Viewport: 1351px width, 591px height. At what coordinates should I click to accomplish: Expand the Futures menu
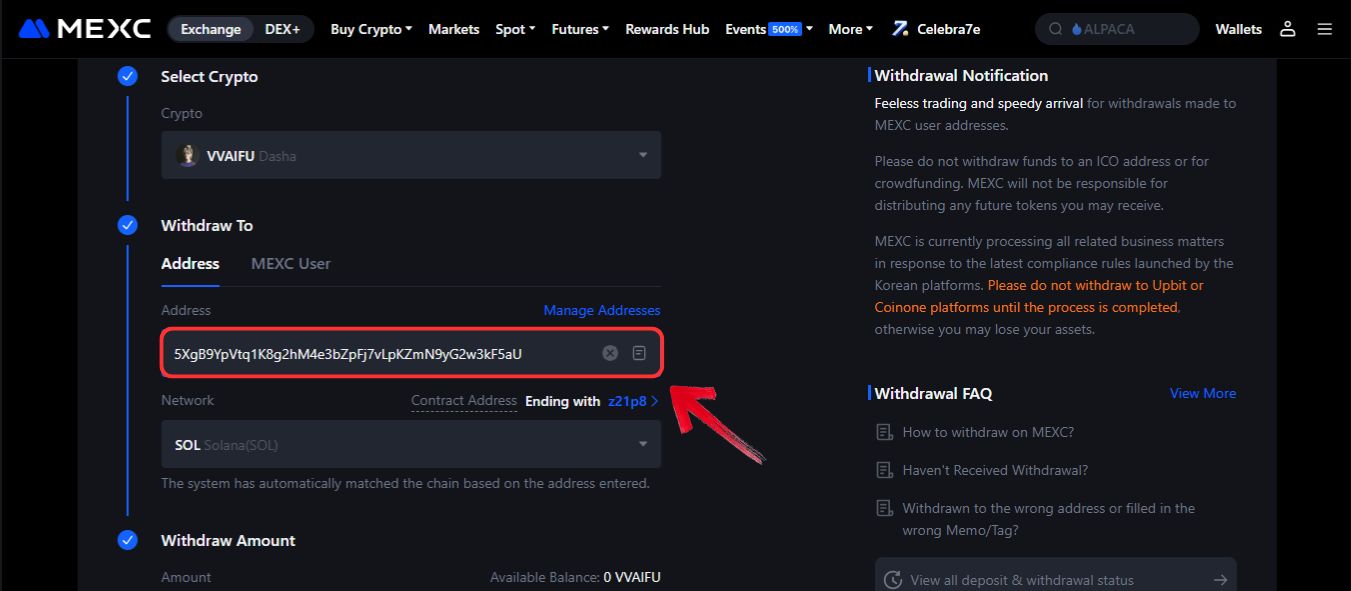[580, 29]
